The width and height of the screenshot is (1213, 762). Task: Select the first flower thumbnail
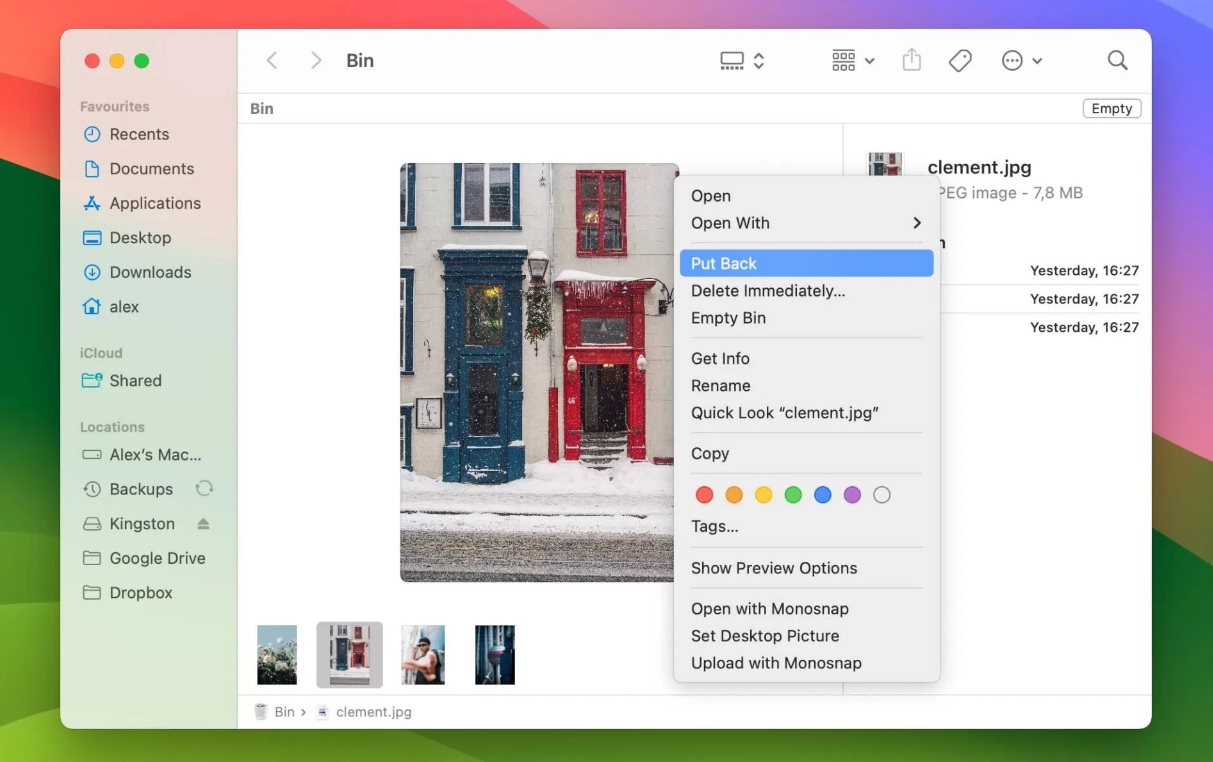277,655
